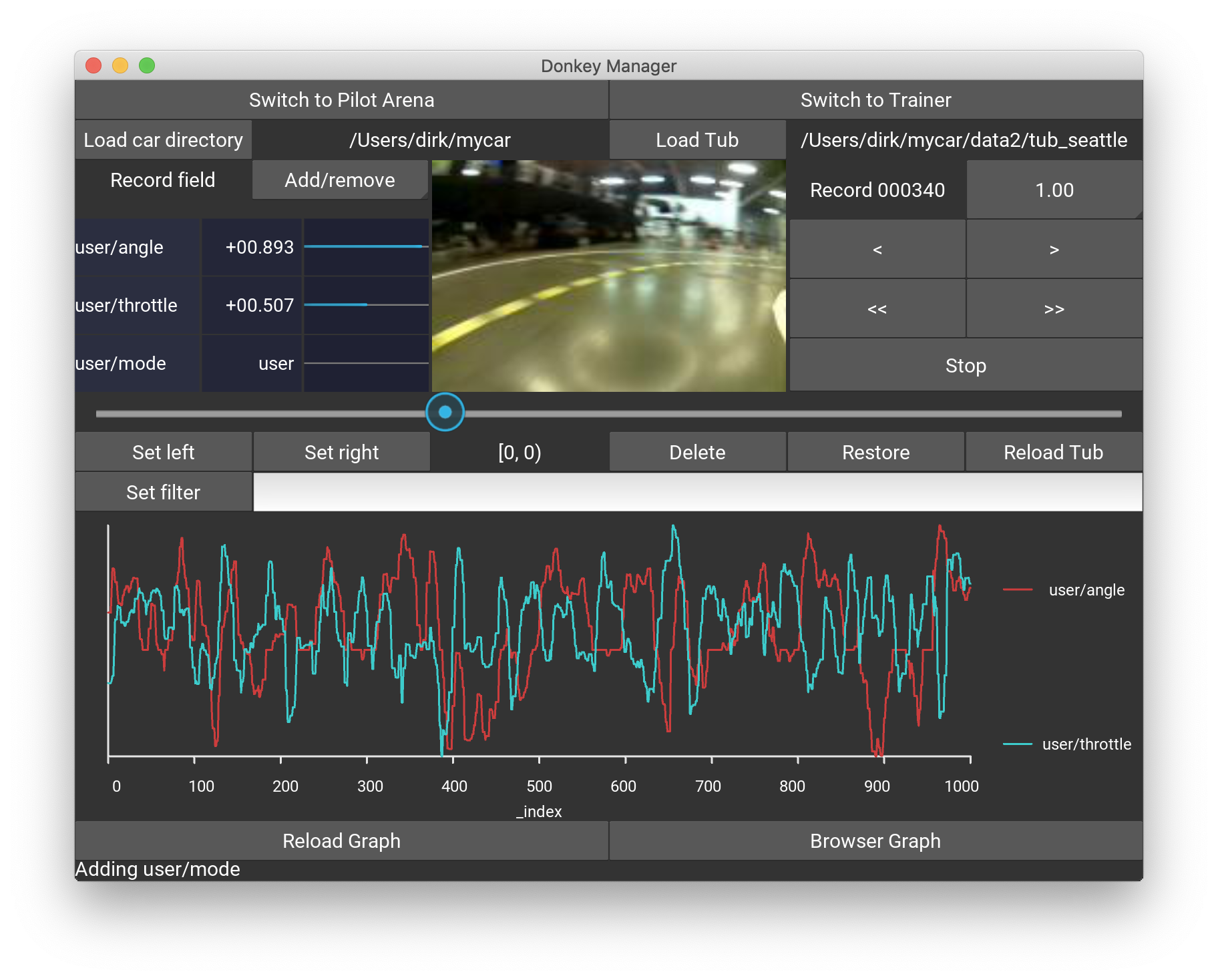
Task: Set right bound of selection
Action: pos(341,452)
